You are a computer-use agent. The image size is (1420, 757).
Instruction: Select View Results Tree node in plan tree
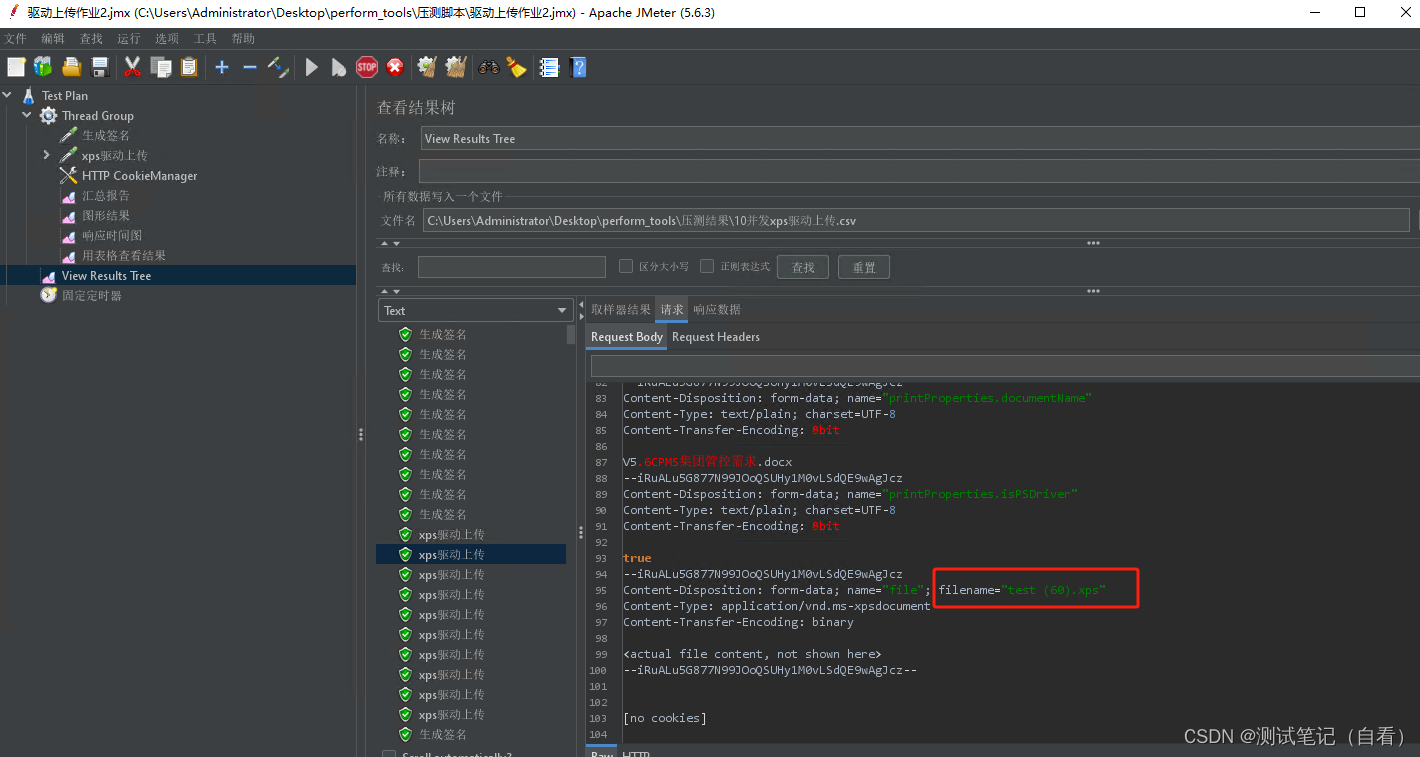106,276
